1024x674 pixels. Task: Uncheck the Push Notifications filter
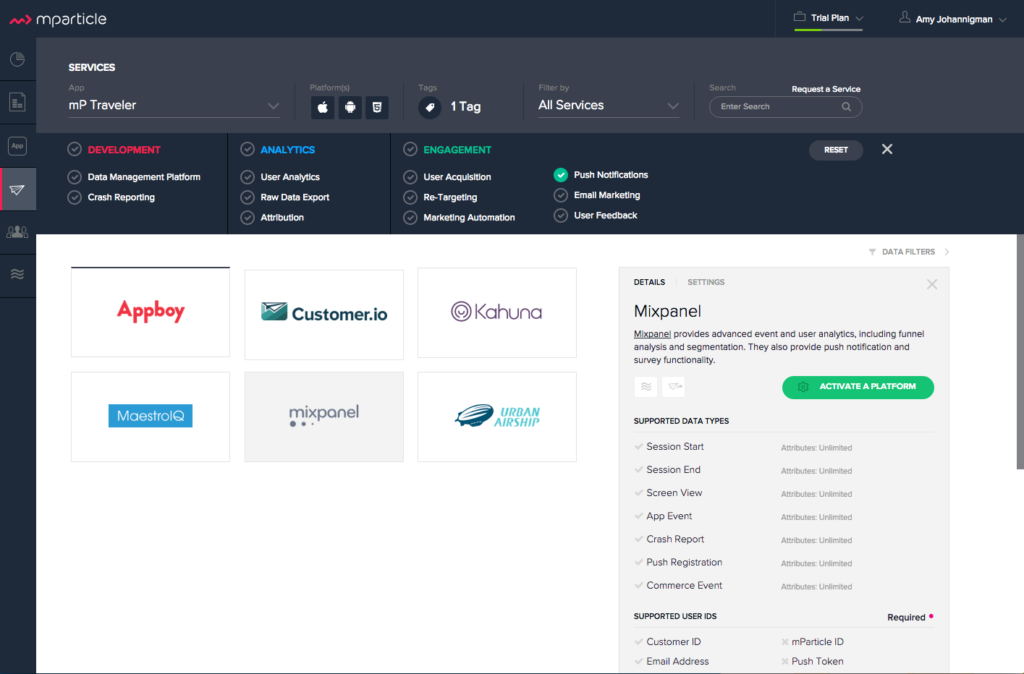point(560,175)
